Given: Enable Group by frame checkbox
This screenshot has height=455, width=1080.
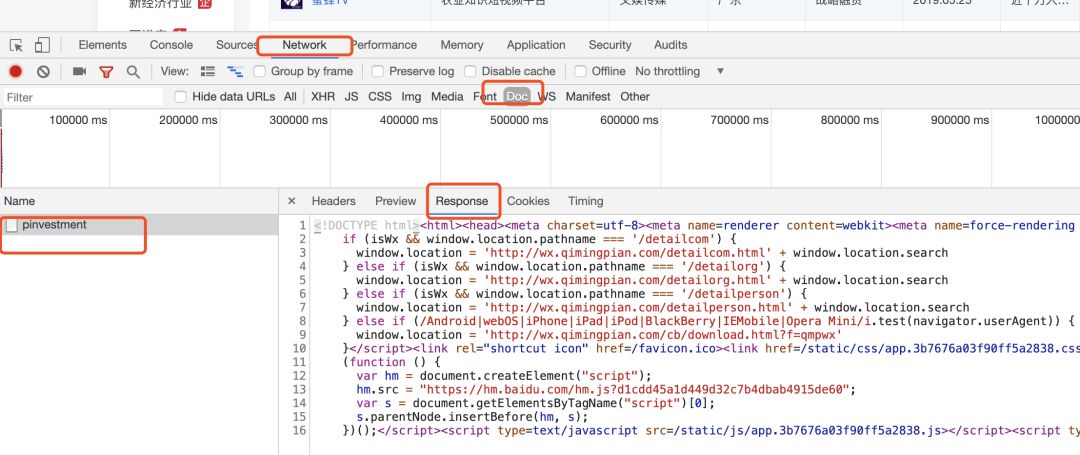Looking at the screenshot, I should 259,71.
